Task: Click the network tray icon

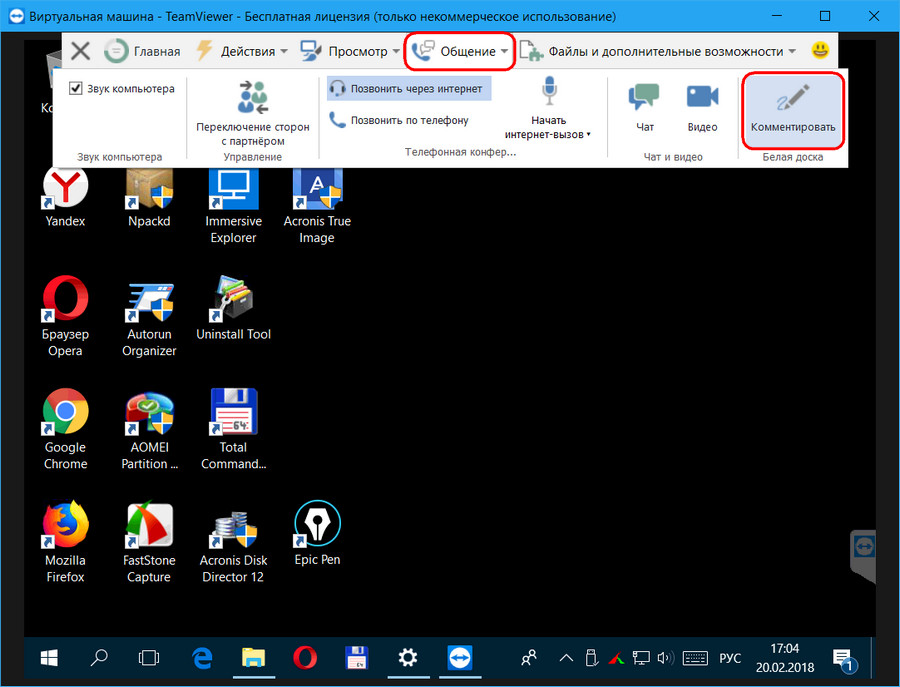Action: pyautogui.click(x=641, y=658)
